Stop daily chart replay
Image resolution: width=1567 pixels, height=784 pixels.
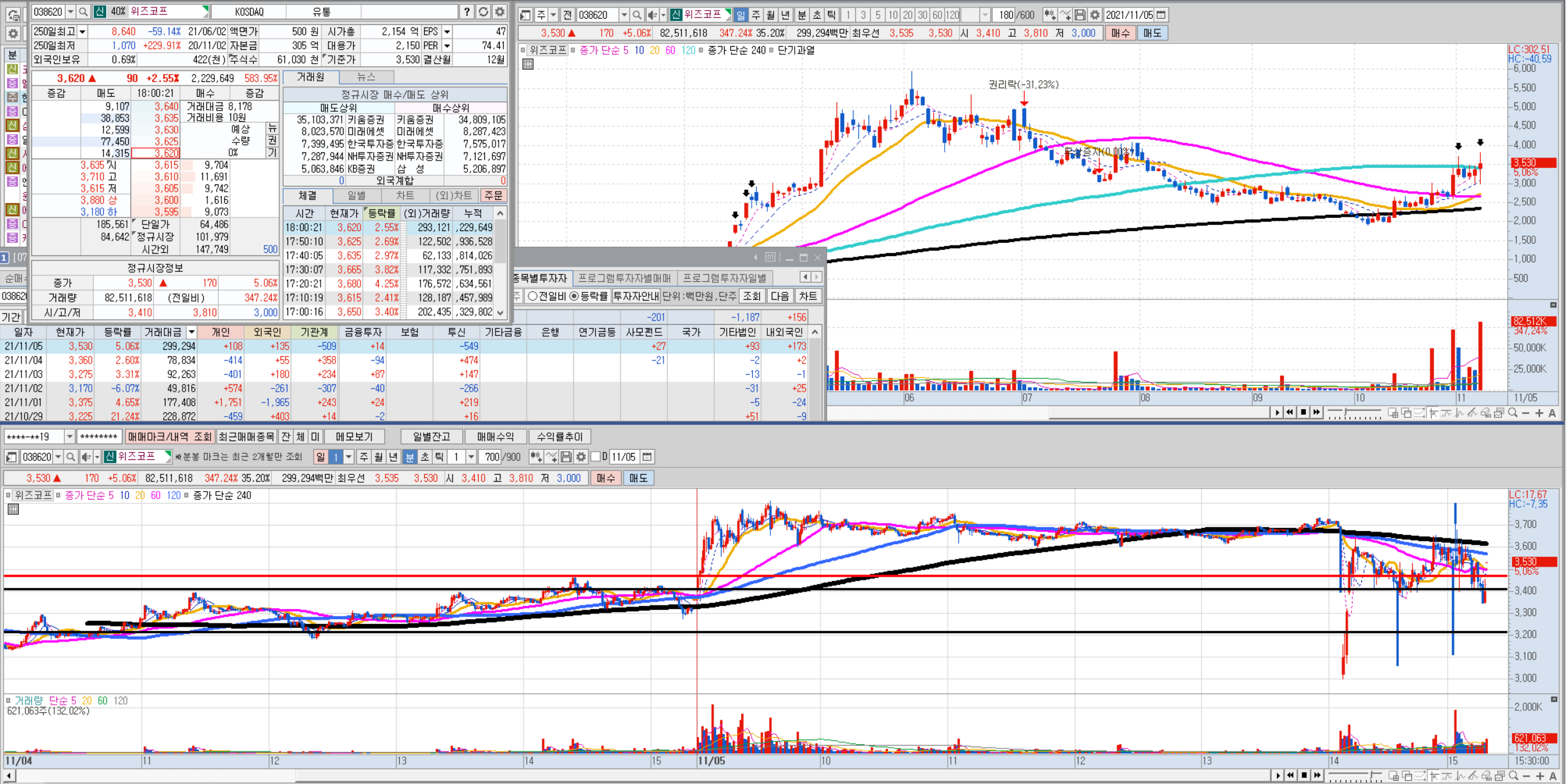[1303, 412]
